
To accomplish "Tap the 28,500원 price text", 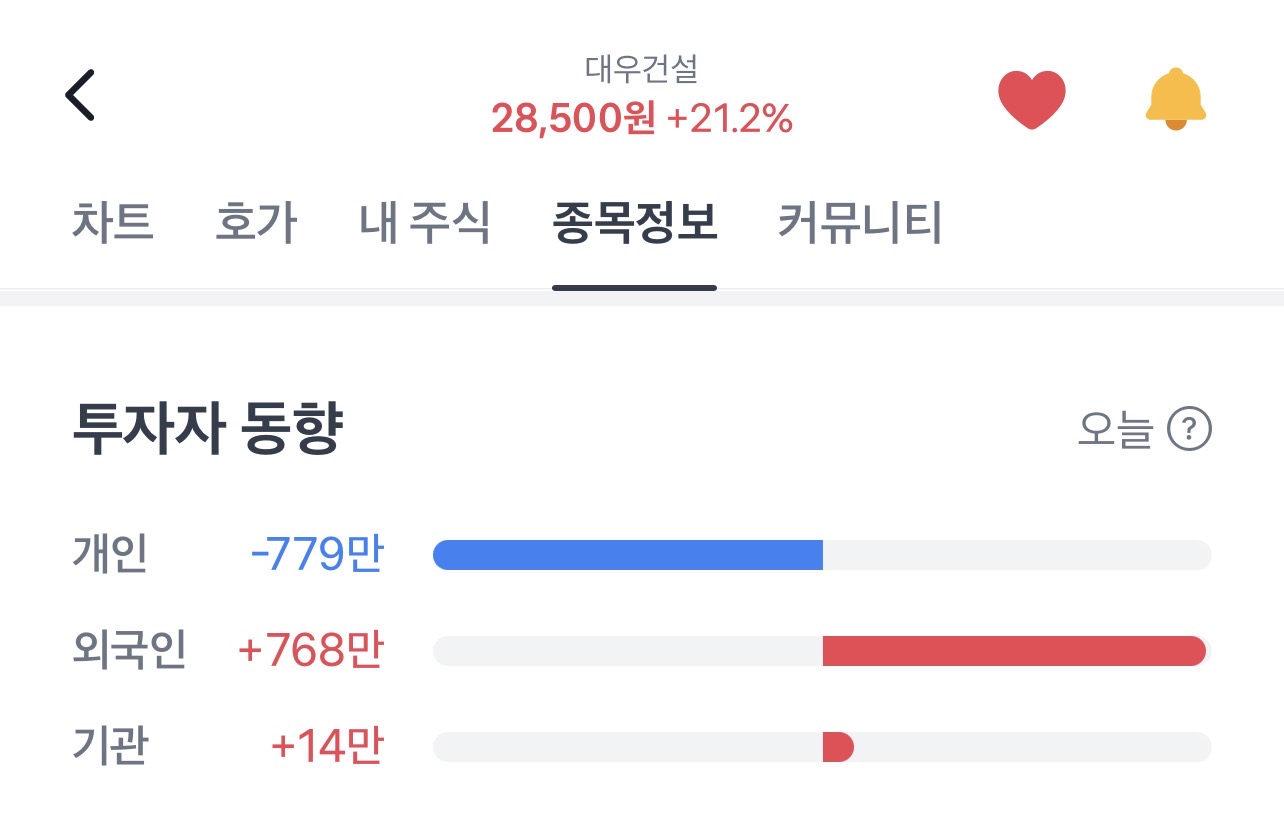I will point(573,120).
